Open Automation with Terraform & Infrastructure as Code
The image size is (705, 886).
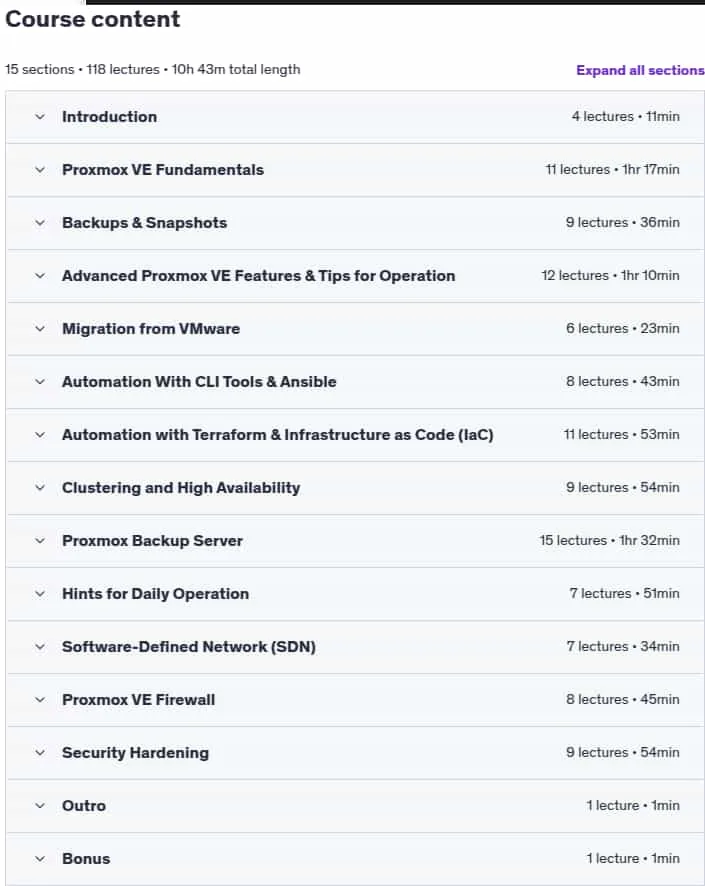point(277,435)
